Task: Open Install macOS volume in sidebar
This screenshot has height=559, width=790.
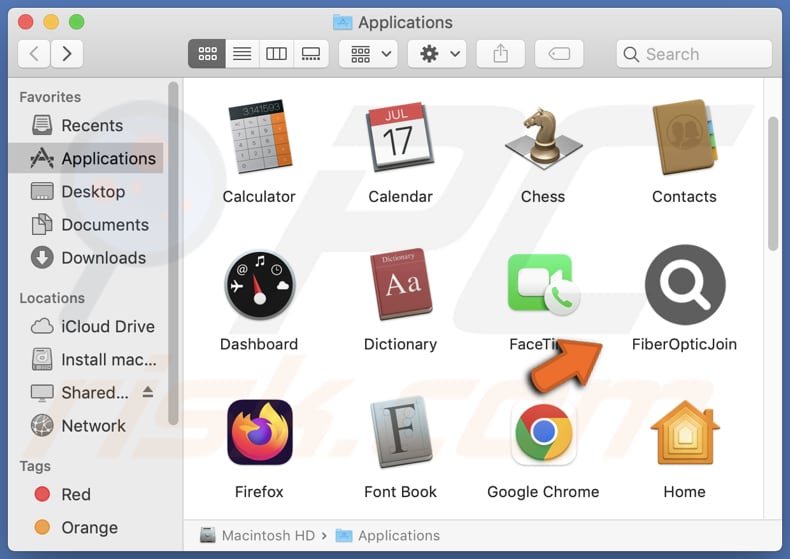Action: [86, 360]
